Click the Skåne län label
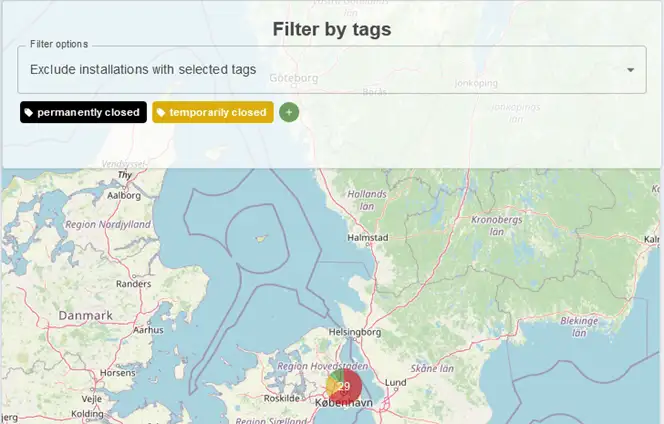 pyautogui.click(x=432, y=369)
